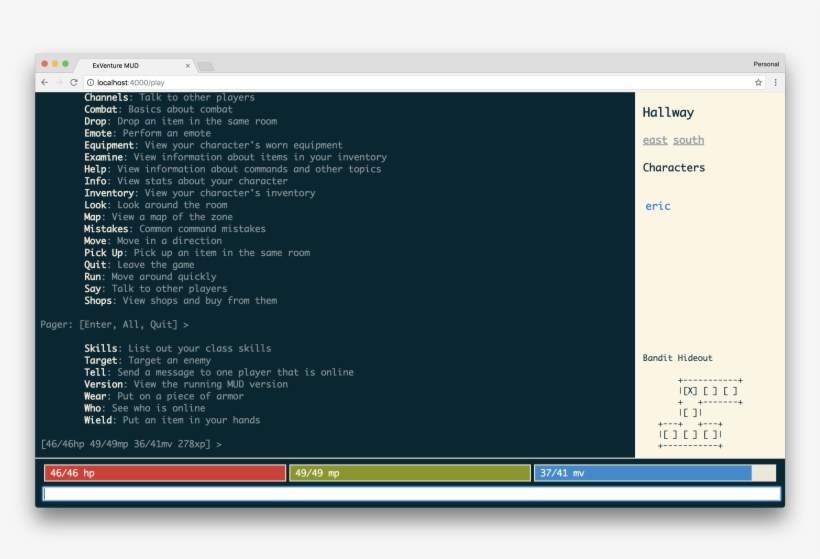The image size is (820, 559).
Task: Click the browser forward arrow
Action: 59,82
